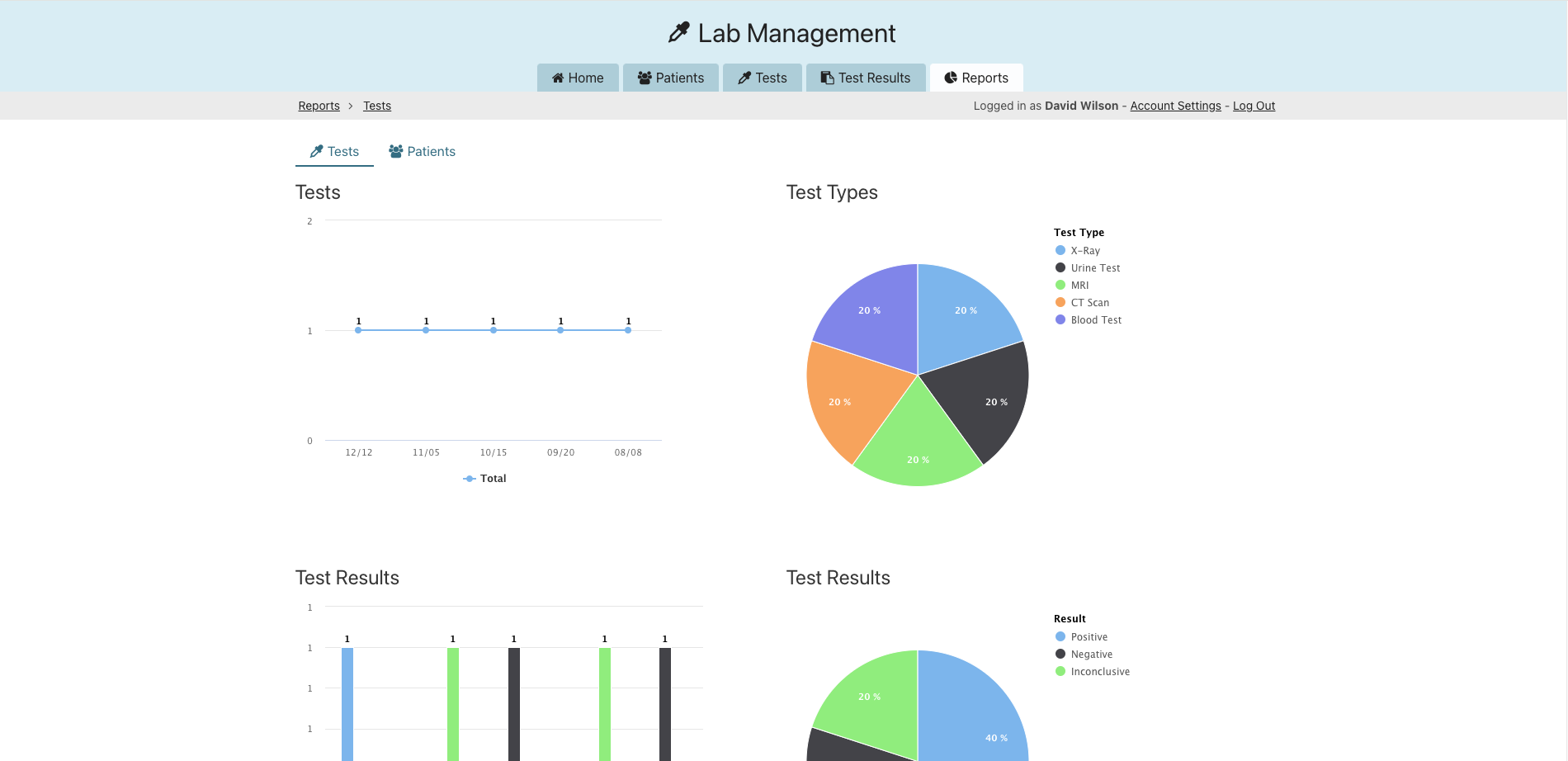
Task: Open the Account Settings link
Action: pos(1175,106)
